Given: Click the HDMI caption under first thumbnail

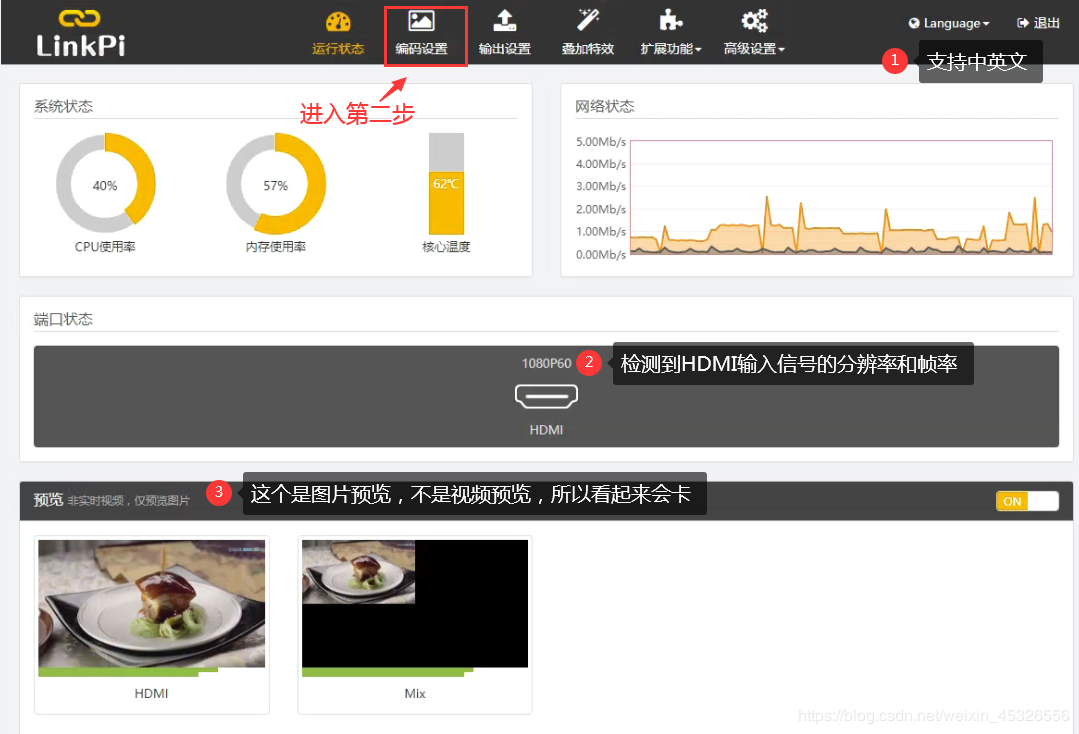Looking at the screenshot, I should [151, 693].
